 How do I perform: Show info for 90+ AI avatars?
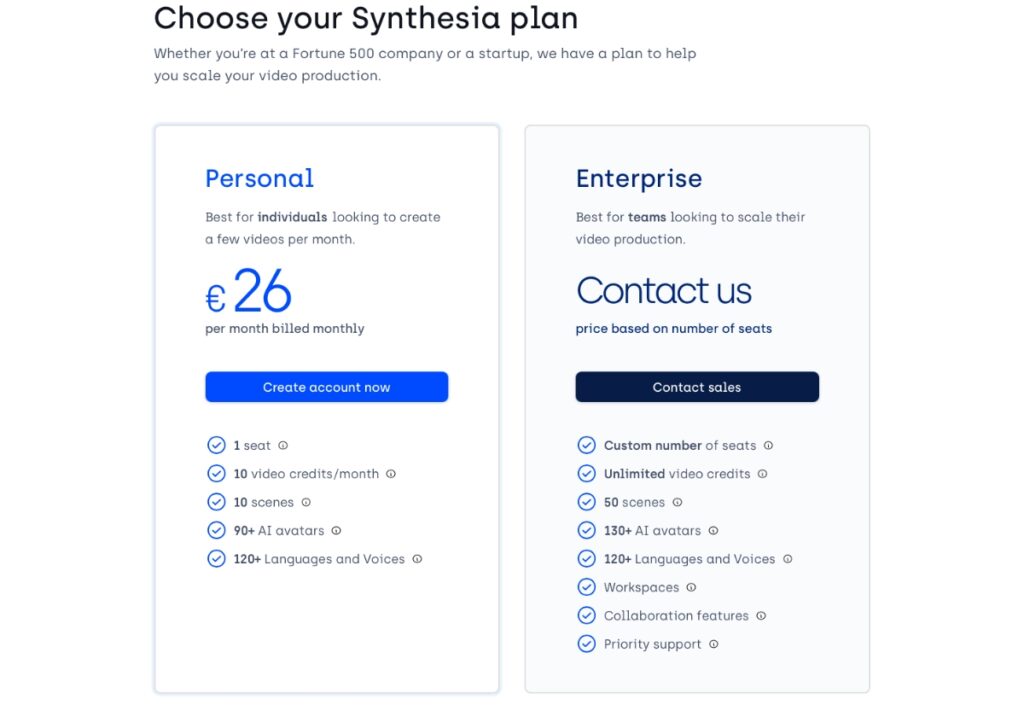click(x=336, y=530)
